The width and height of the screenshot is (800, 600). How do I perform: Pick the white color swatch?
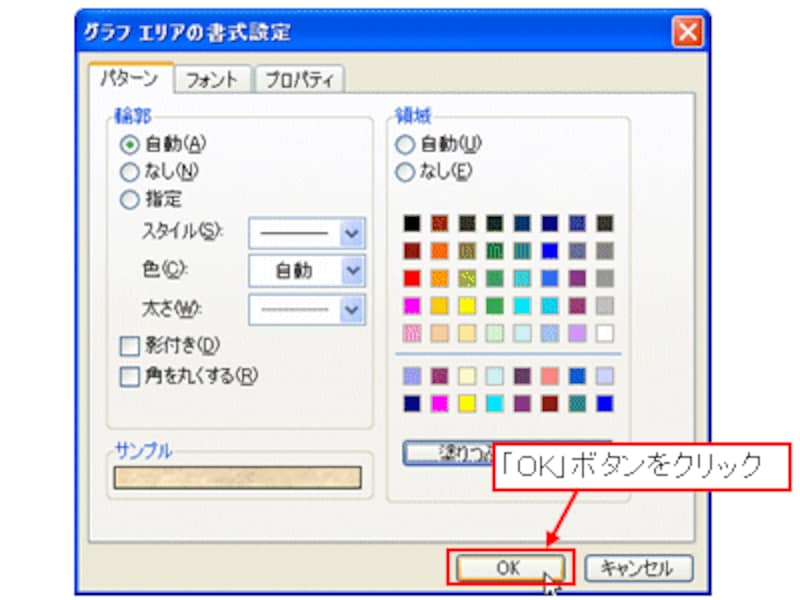tap(604, 333)
